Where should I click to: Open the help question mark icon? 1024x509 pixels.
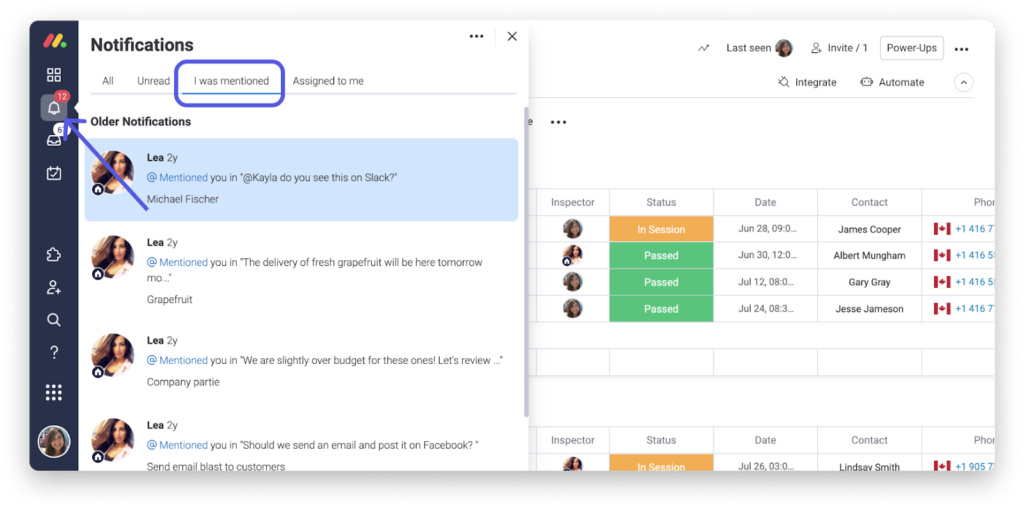pyautogui.click(x=54, y=352)
